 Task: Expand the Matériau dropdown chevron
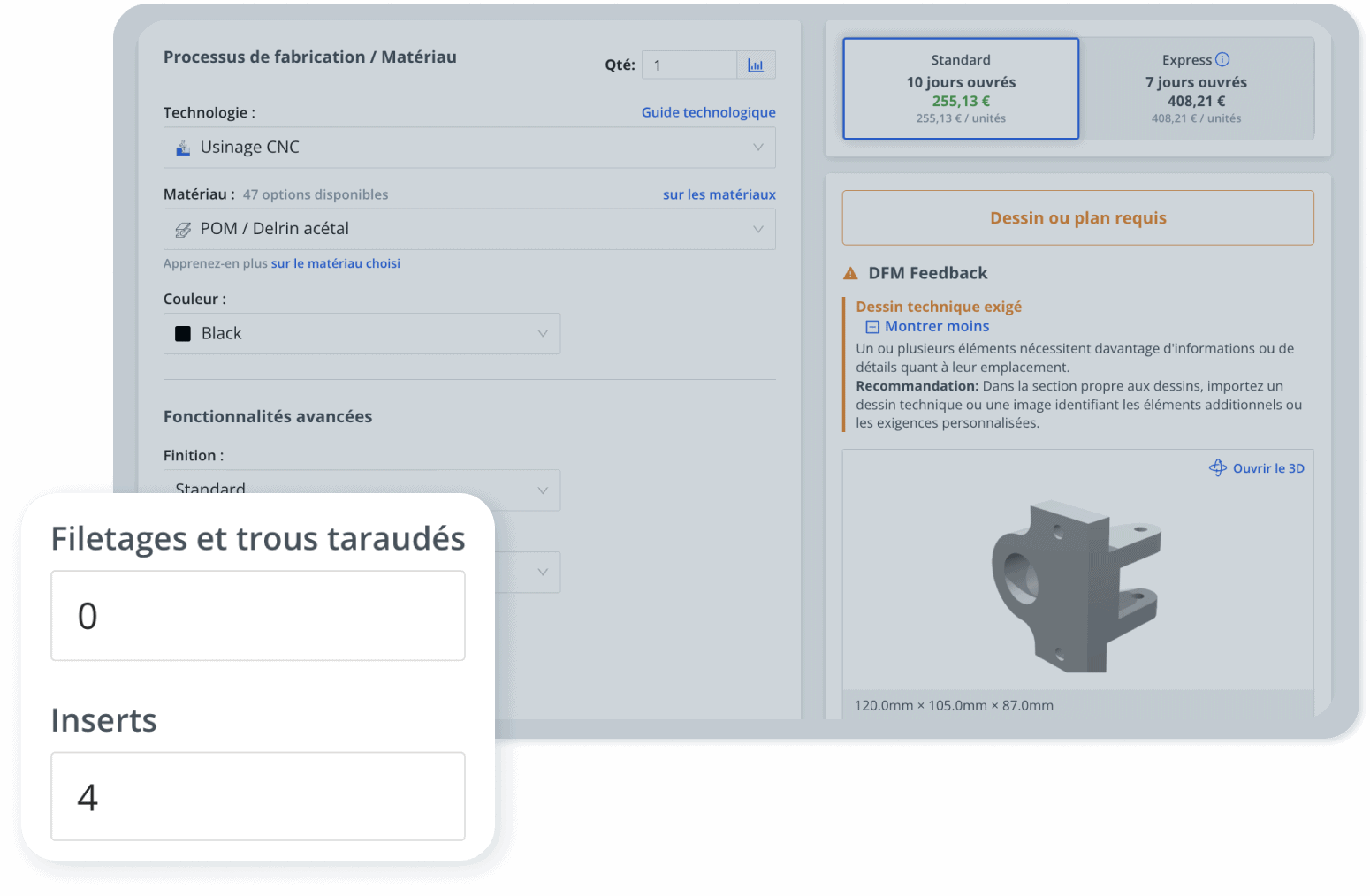(x=757, y=230)
